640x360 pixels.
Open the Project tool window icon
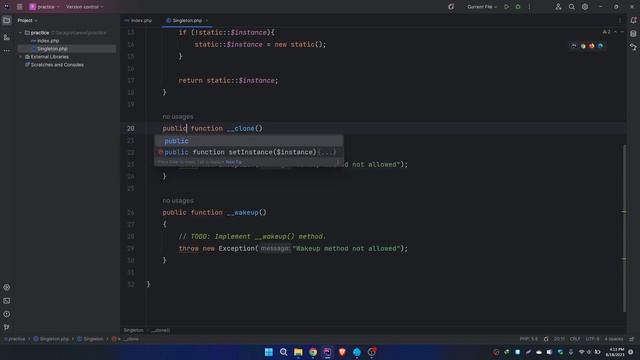7,20
